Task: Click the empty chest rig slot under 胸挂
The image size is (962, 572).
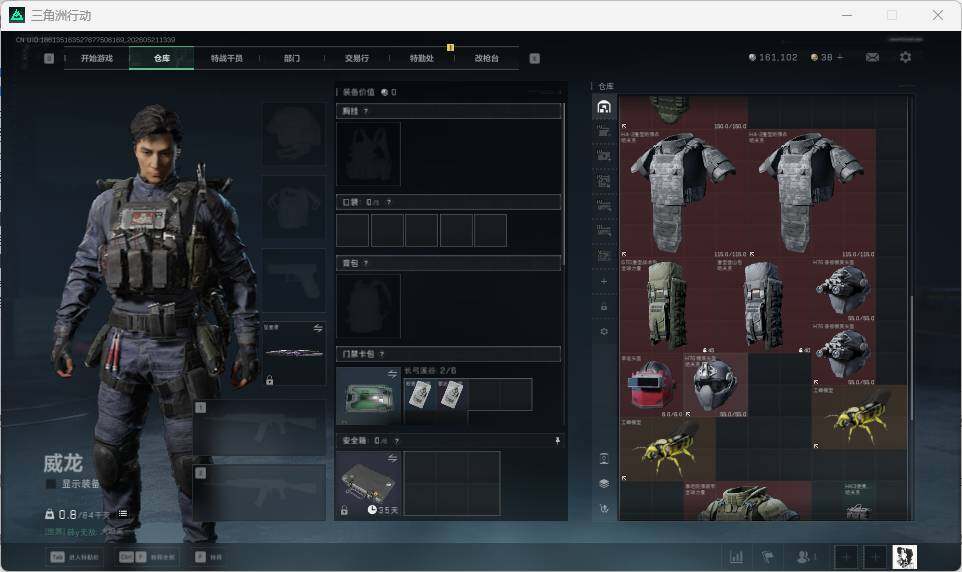Action: 368,153
